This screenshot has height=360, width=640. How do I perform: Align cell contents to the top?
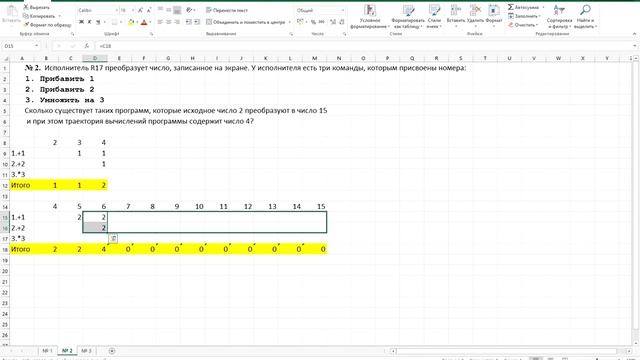tap(160, 10)
